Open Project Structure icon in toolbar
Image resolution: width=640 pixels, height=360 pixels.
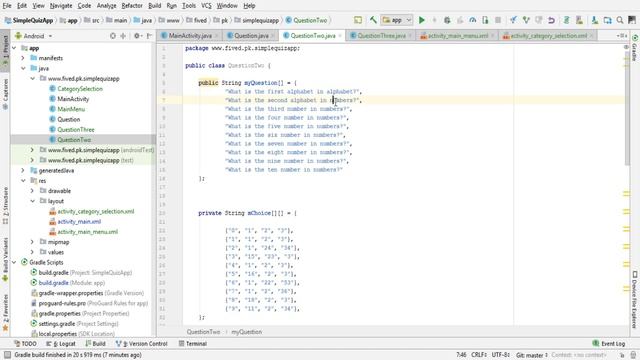pyautogui.click(x=607, y=20)
